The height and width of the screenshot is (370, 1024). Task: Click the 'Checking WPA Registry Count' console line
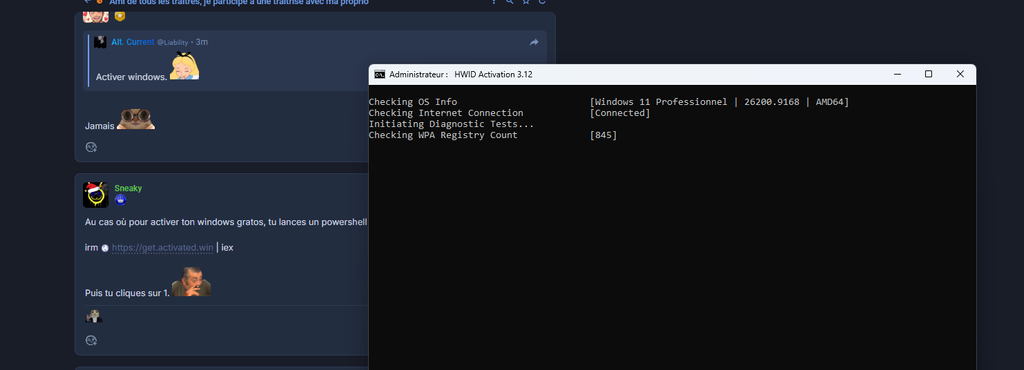click(x=443, y=135)
